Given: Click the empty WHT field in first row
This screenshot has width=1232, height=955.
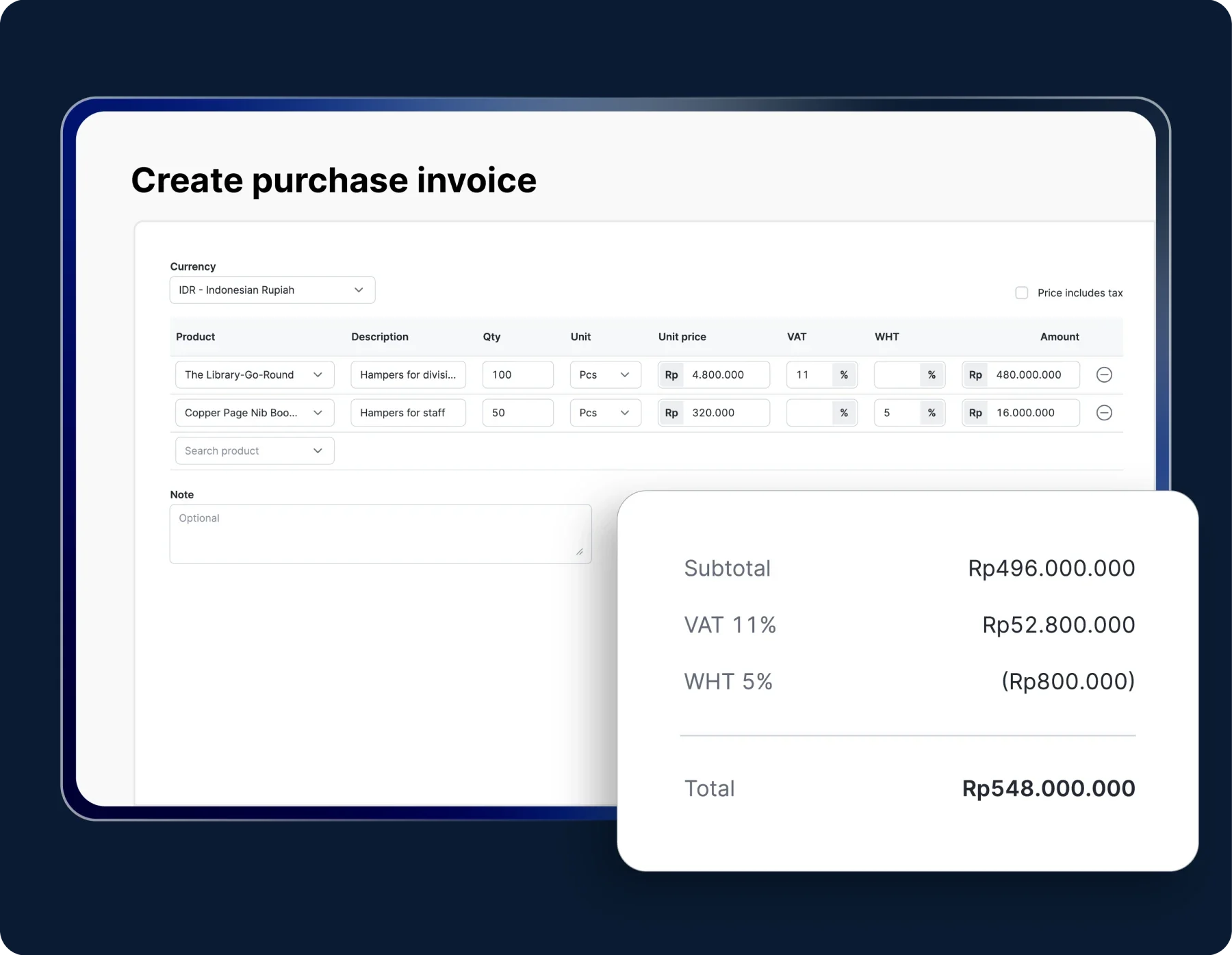Looking at the screenshot, I should tap(897, 375).
